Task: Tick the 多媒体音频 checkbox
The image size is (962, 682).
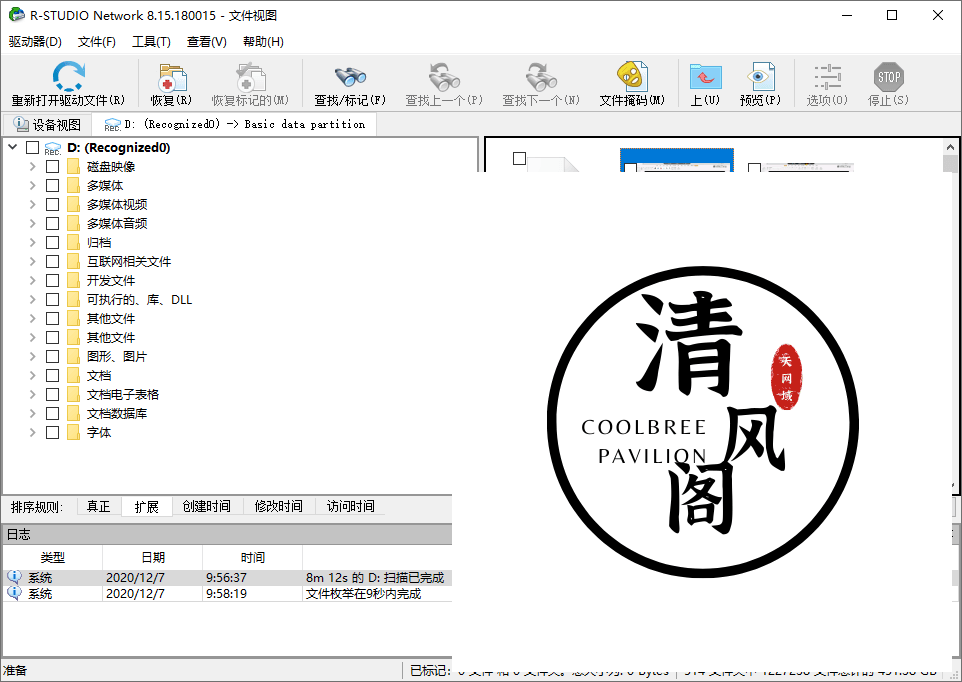Action: pyautogui.click(x=53, y=223)
